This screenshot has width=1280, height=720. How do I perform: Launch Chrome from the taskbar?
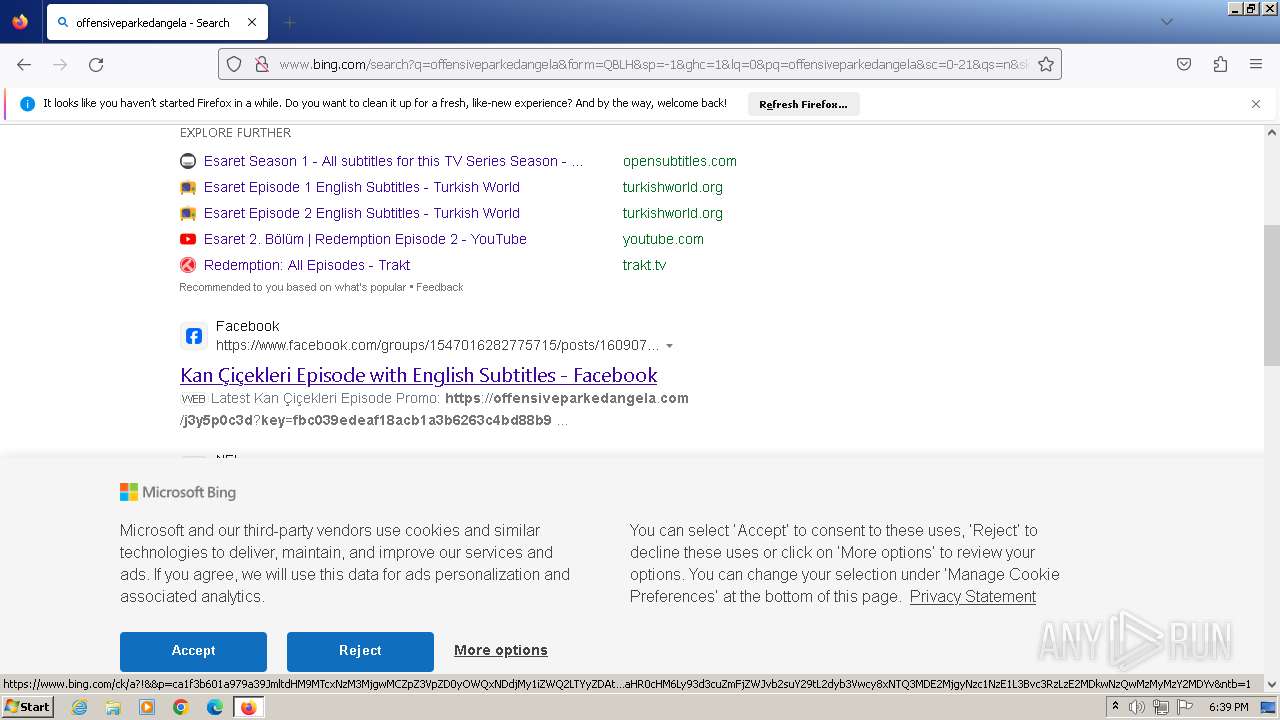coord(181,707)
